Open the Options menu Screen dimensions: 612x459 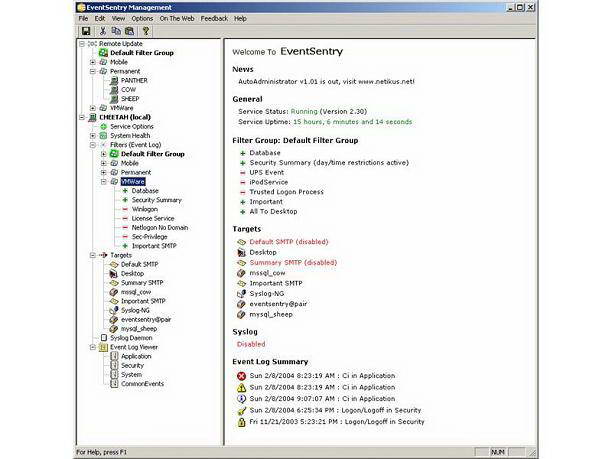pyautogui.click(x=142, y=18)
